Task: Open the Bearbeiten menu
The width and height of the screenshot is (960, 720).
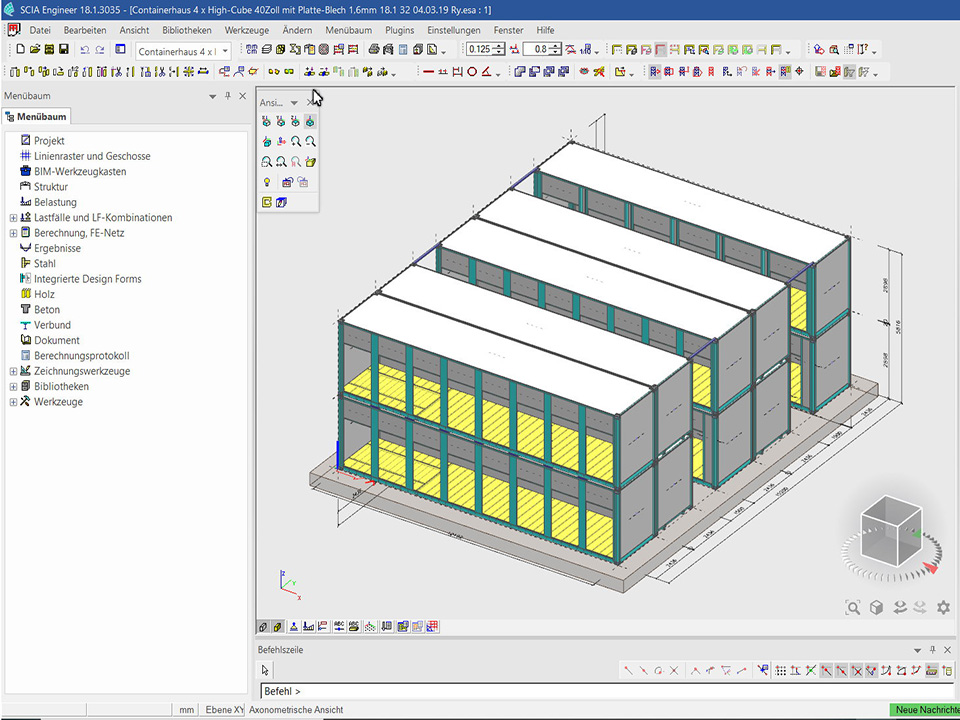Action: [x=85, y=30]
